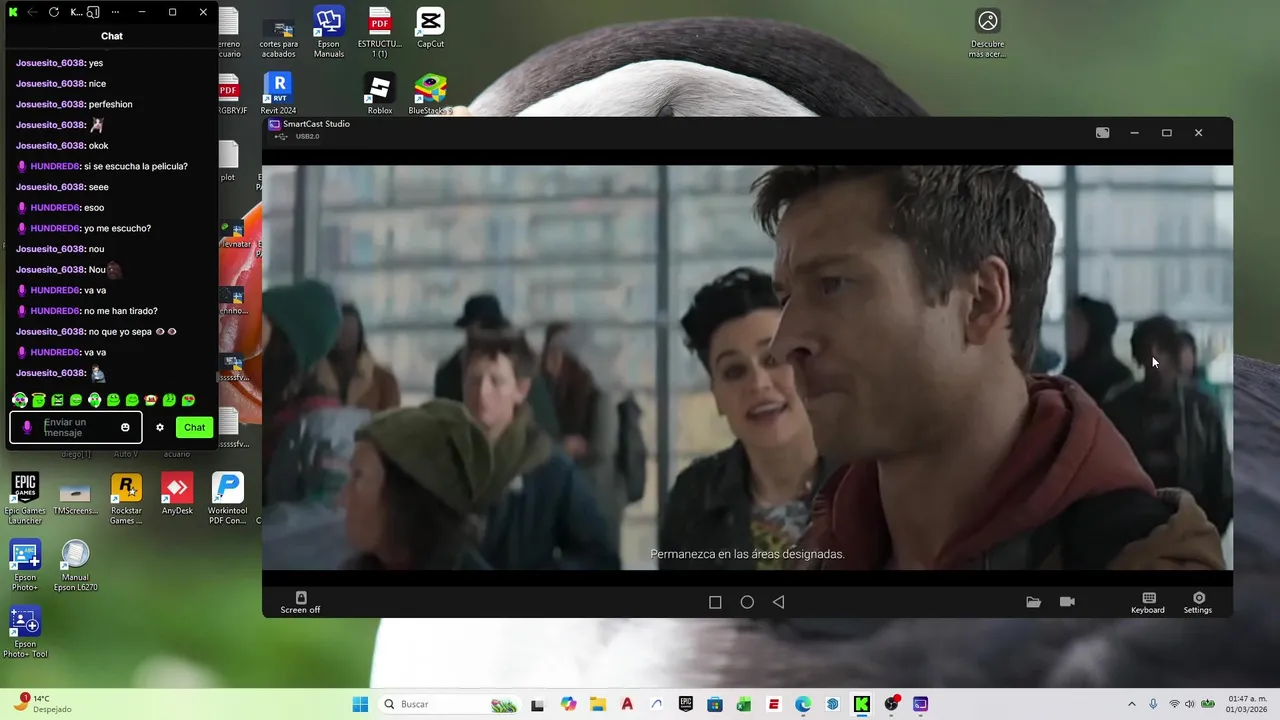1280x720 pixels.
Task: Open the three-dots menu in Kick window
Action: pyautogui.click(x=116, y=12)
